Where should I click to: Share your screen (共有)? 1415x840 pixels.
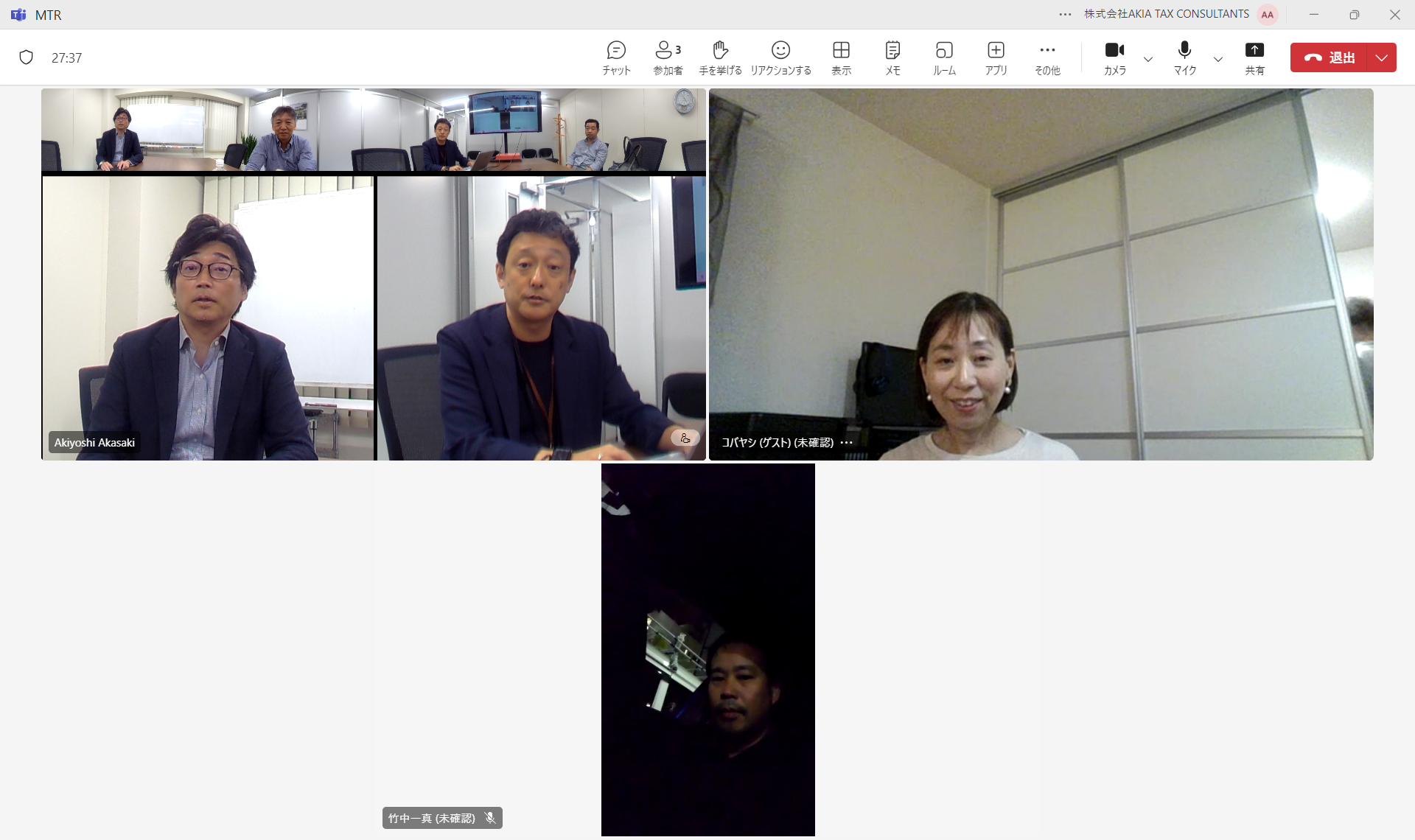pyautogui.click(x=1254, y=58)
